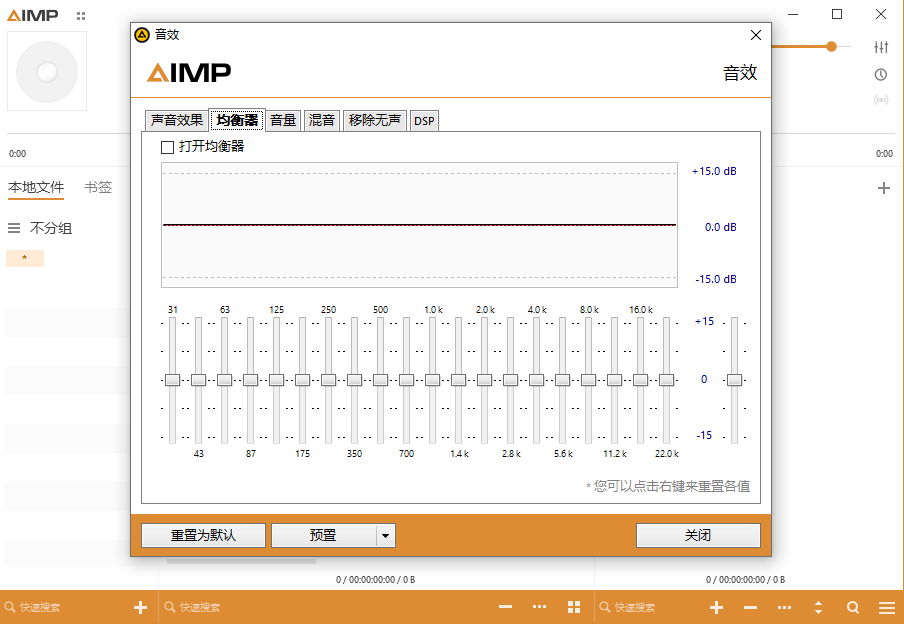The height and width of the screenshot is (624, 904).
Task: Open the 不分组 grouping menu
Action: click(40, 228)
